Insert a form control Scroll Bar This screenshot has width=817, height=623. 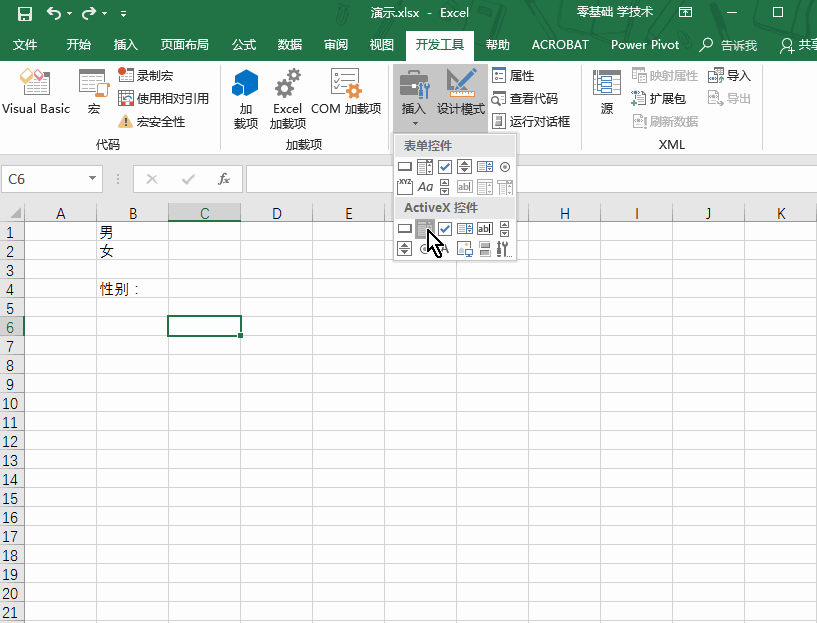tap(444, 186)
